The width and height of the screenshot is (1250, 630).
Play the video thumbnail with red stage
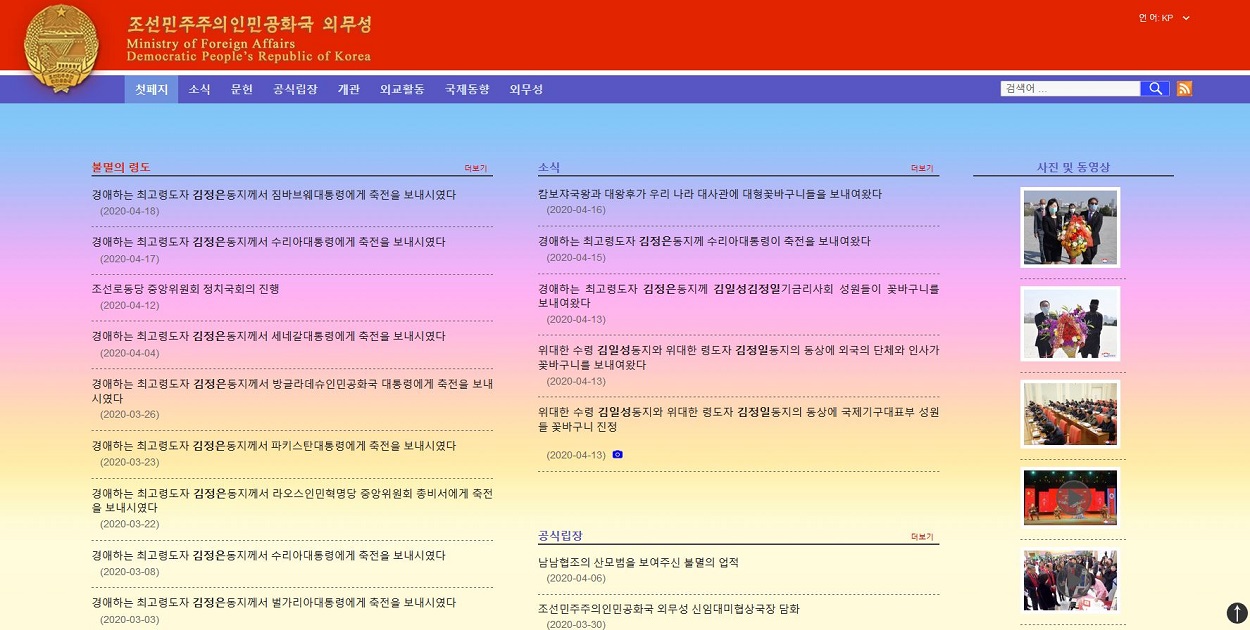coord(1070,497)
